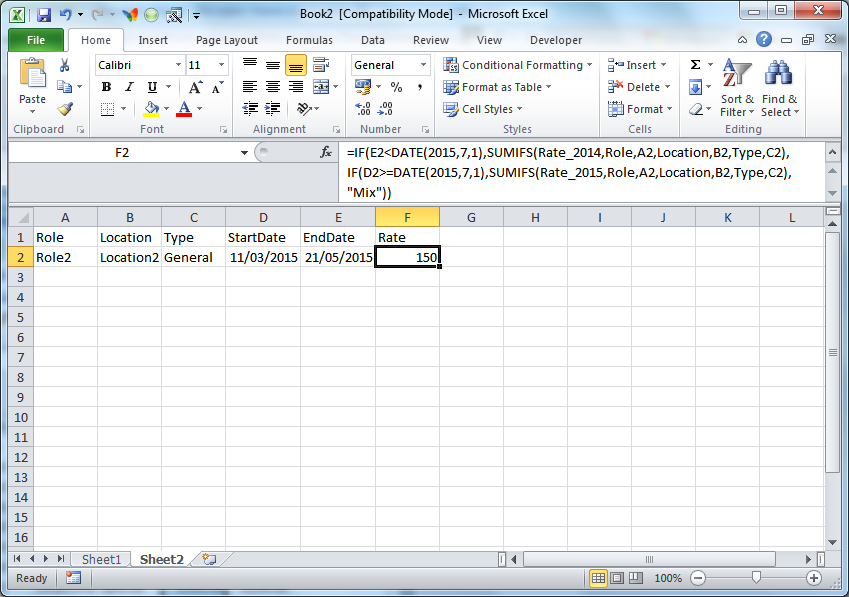Click Accounting Number Format icon
Screen dimensions: 849x597
pos(363,87)
